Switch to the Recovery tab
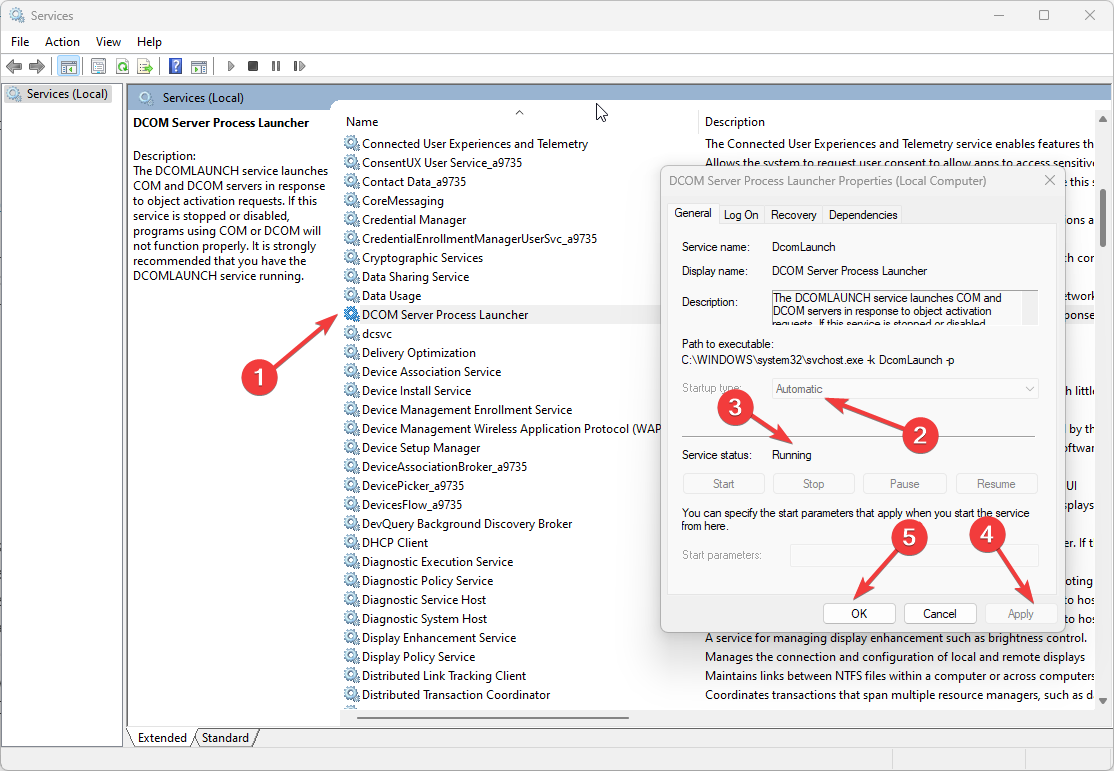1114x771 pixels. tap(794, 215)
